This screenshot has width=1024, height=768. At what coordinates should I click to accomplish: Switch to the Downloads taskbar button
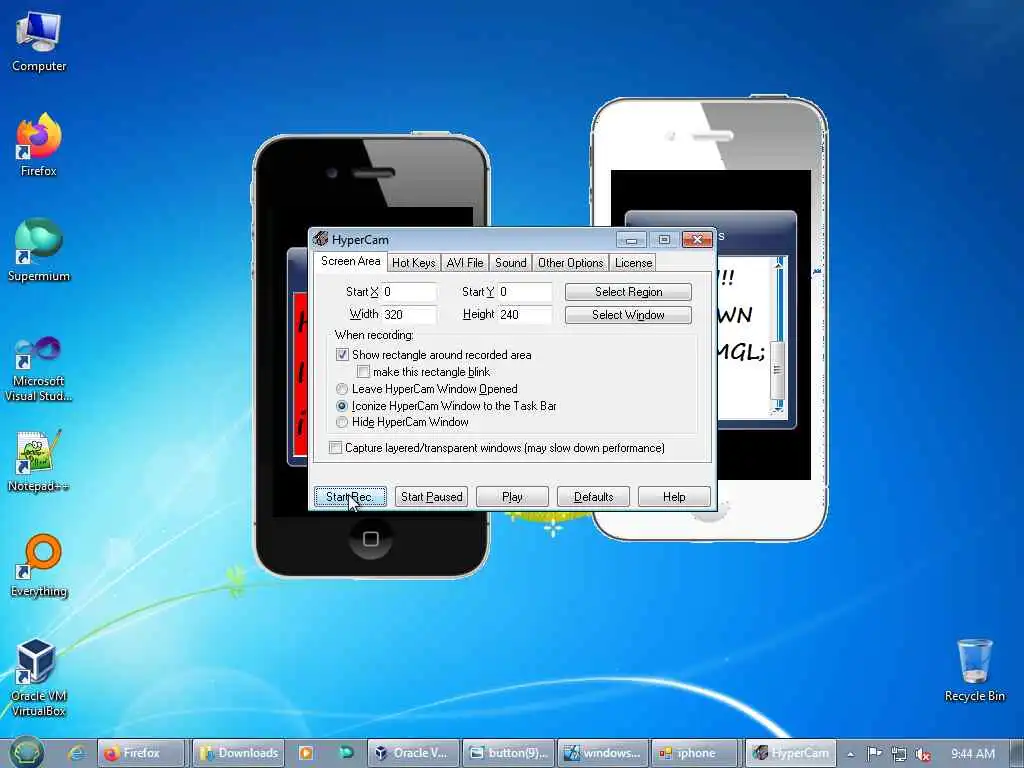(238, 753)
